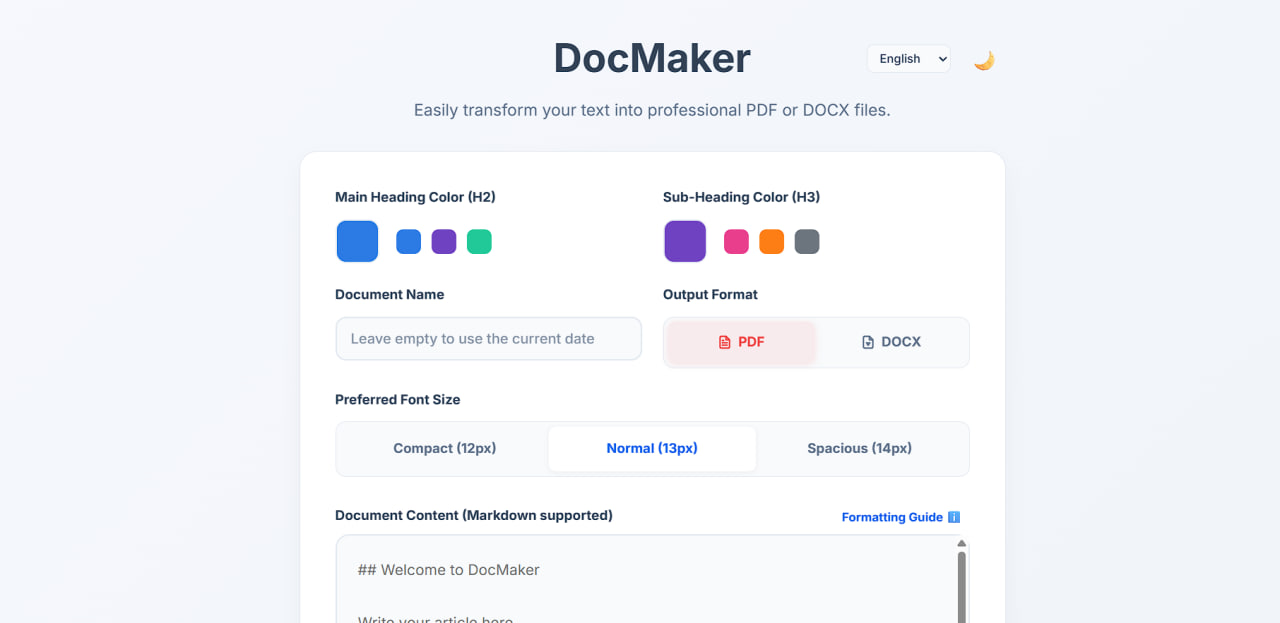The image size is (1280, 623).
Task: Click the Document Name input field
Action: (x=488, y=339)
